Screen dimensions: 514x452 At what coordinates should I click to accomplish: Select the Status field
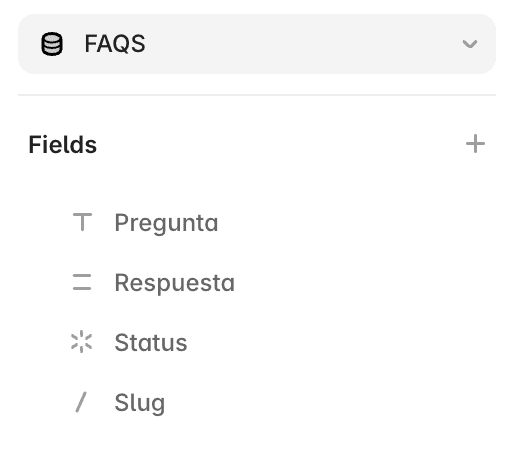(x=257, y=342)
